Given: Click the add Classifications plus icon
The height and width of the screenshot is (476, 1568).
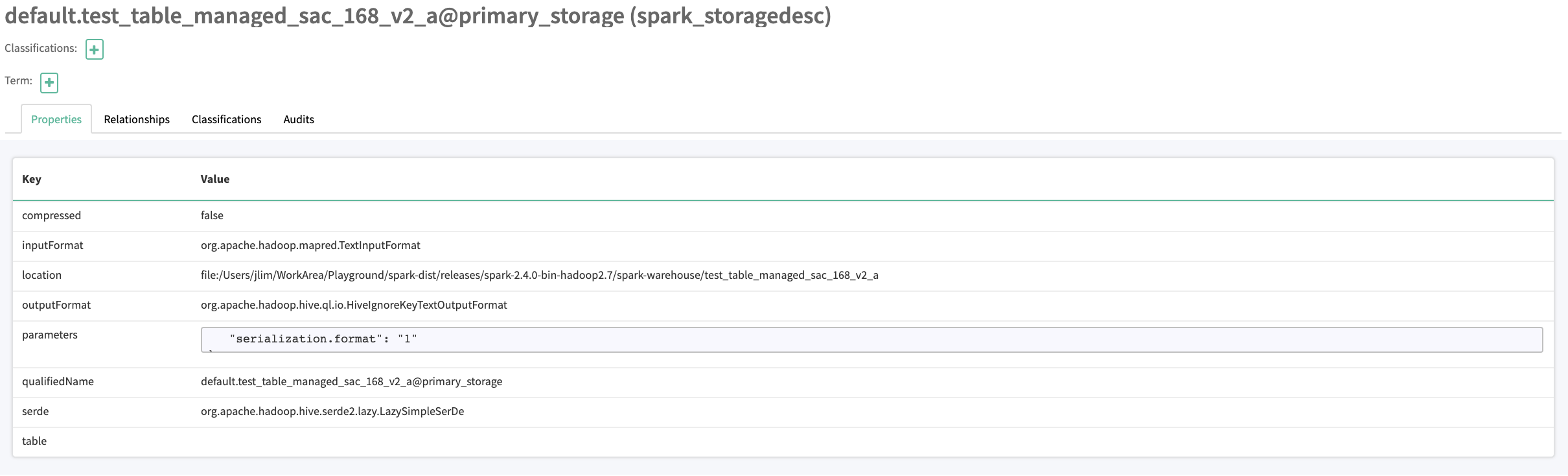Looking at the screenshot, I should pyautogui.click(x=95, y=49).
